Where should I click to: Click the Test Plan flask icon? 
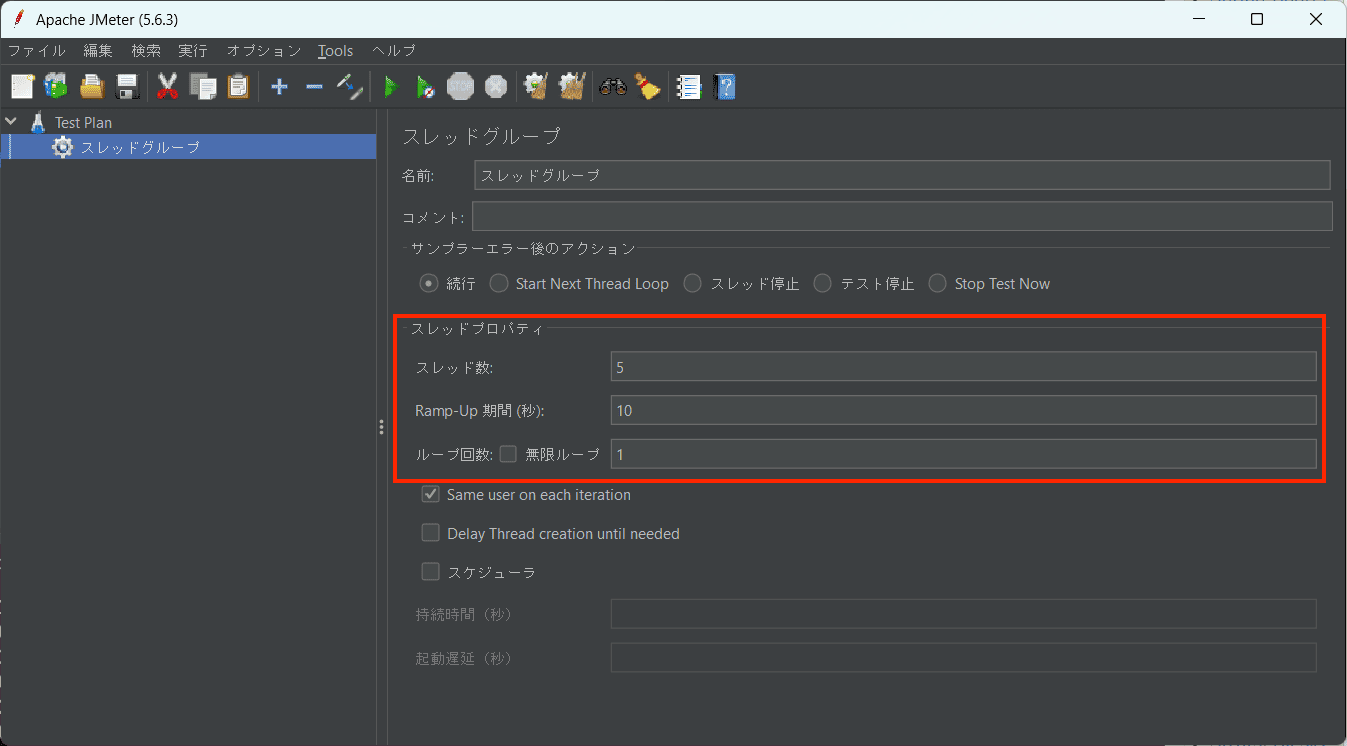click(x=38, y=122)
